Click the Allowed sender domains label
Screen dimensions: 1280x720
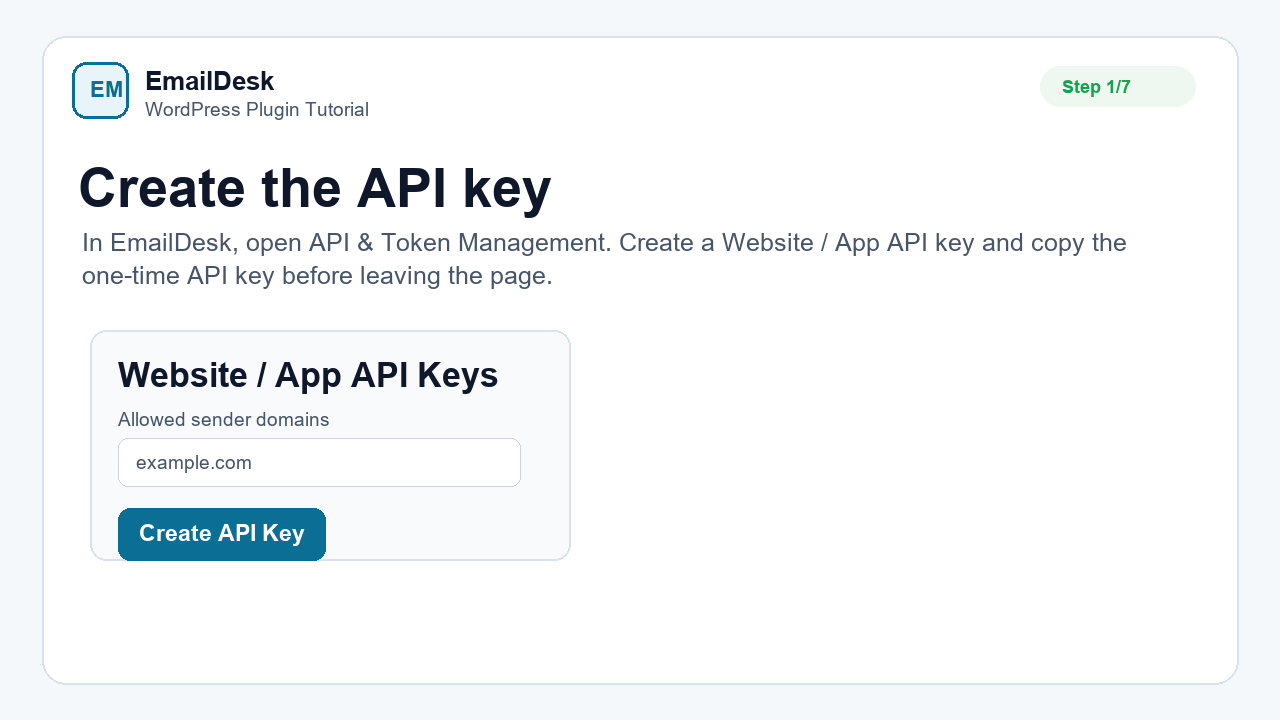coord(224,420)
